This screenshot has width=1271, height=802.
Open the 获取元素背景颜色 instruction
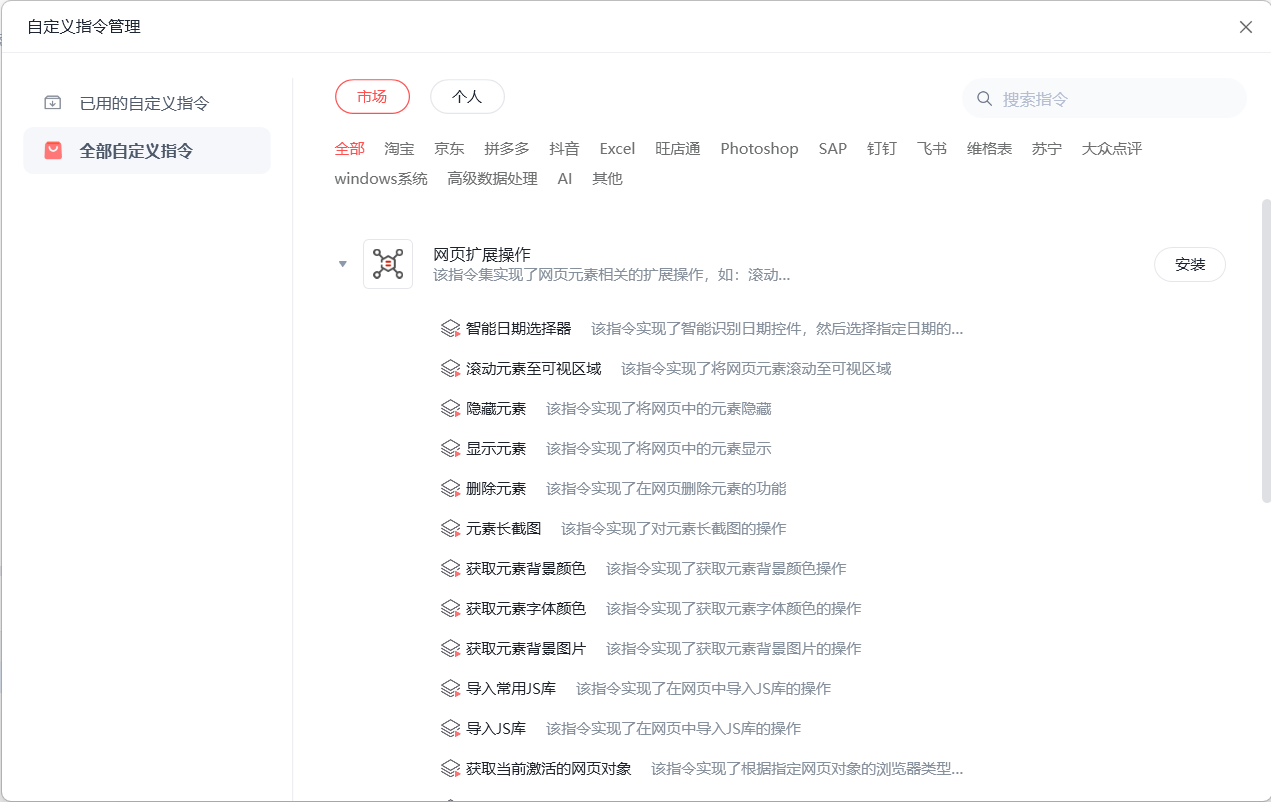point(526,568)
